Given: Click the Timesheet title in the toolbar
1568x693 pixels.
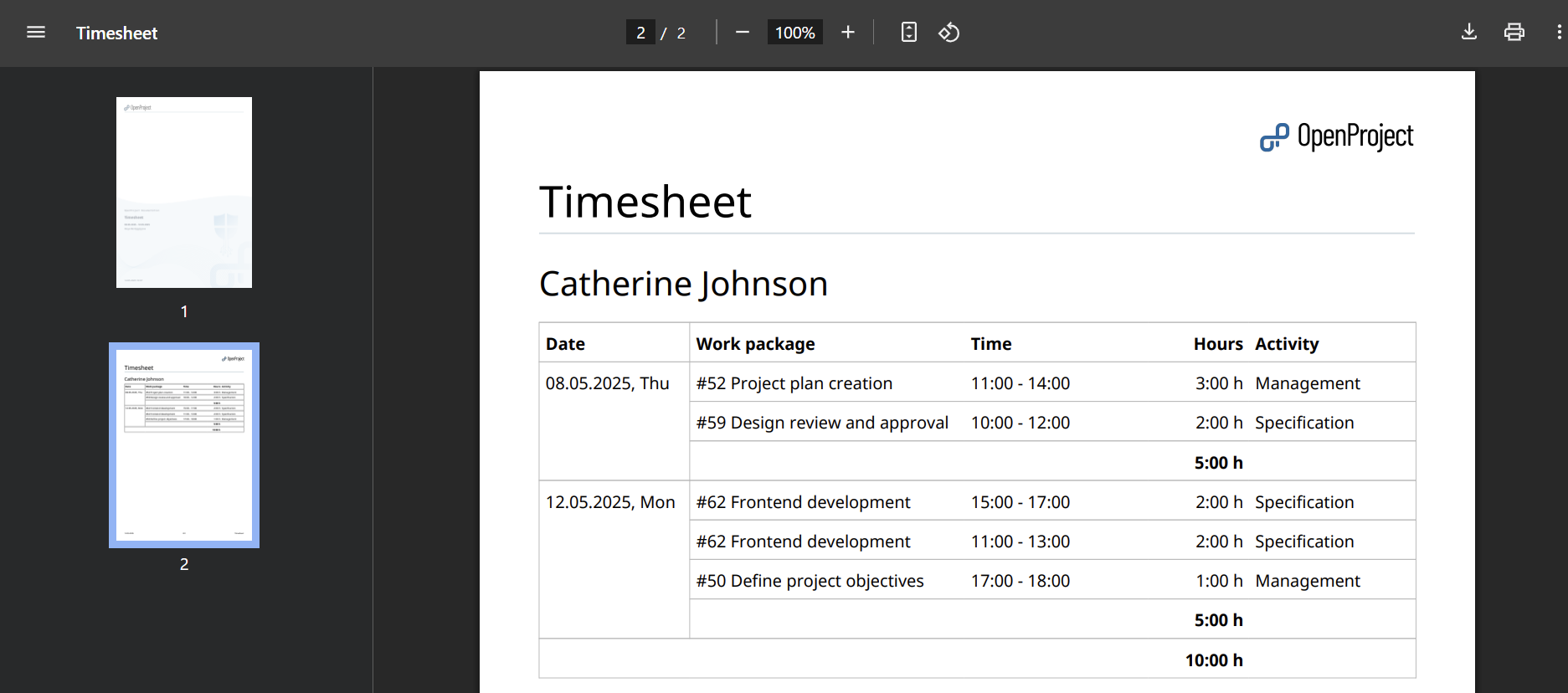Looking at the screenshot, I should [x=116, y=33].
